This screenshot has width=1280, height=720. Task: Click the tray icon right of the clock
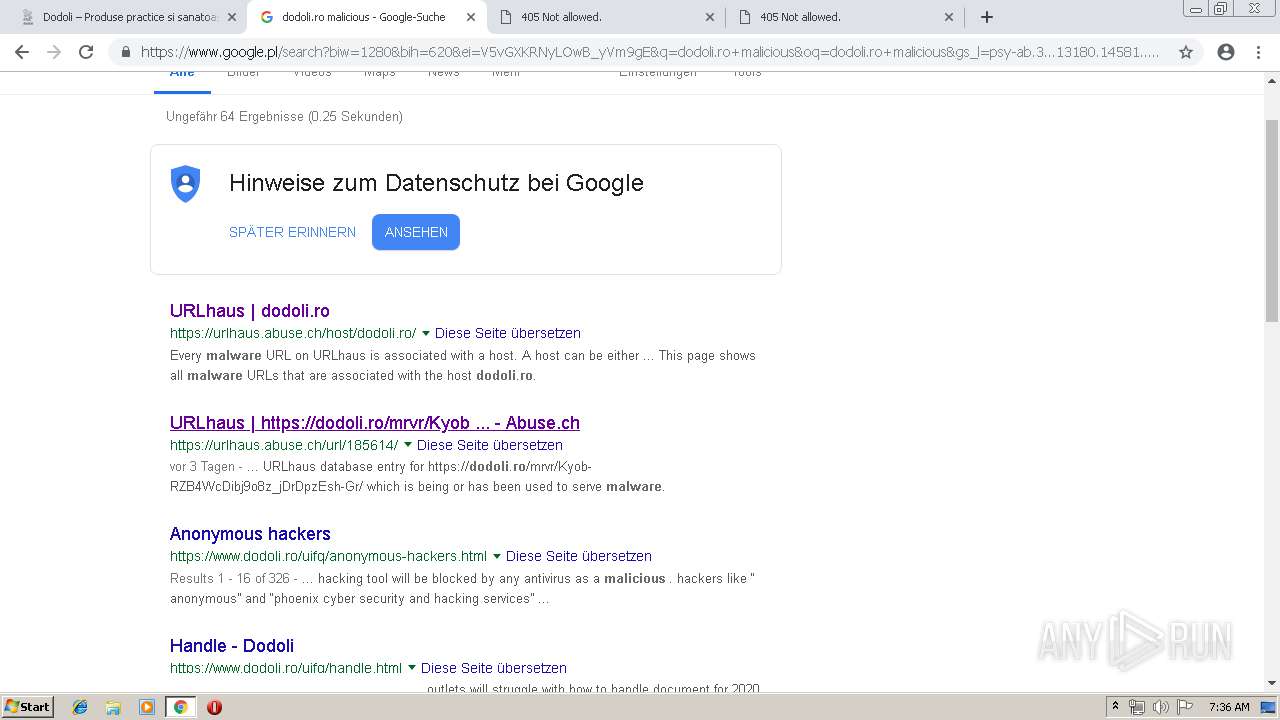click(x=1269, y=707)
